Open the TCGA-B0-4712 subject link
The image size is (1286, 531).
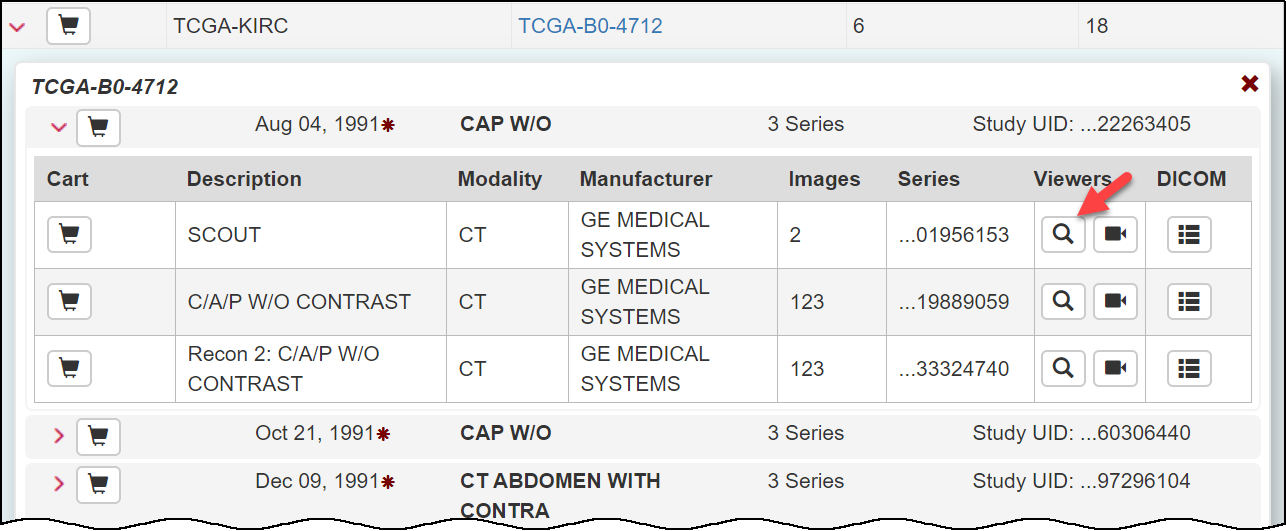pyautogui.click(x=590, y=26)
